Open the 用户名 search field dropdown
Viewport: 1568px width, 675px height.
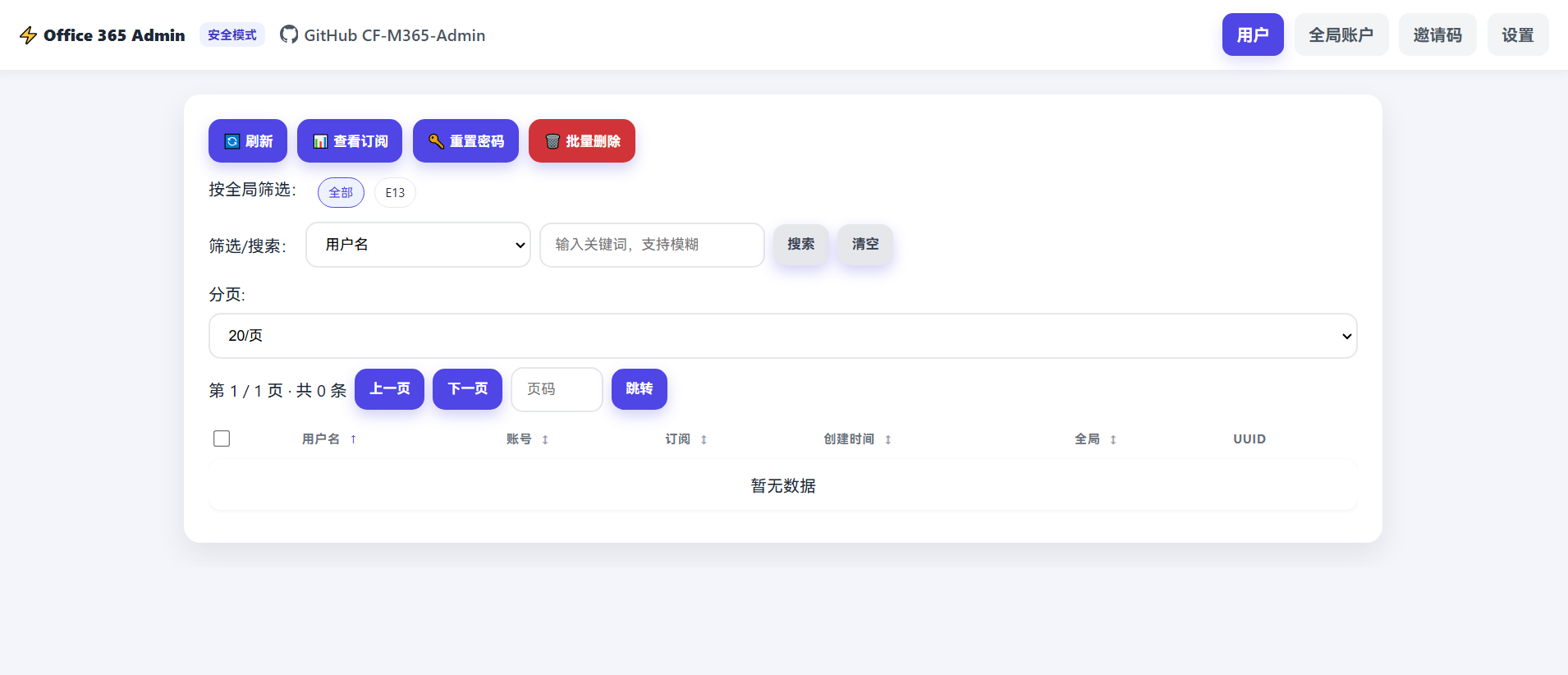pos(418,245)
